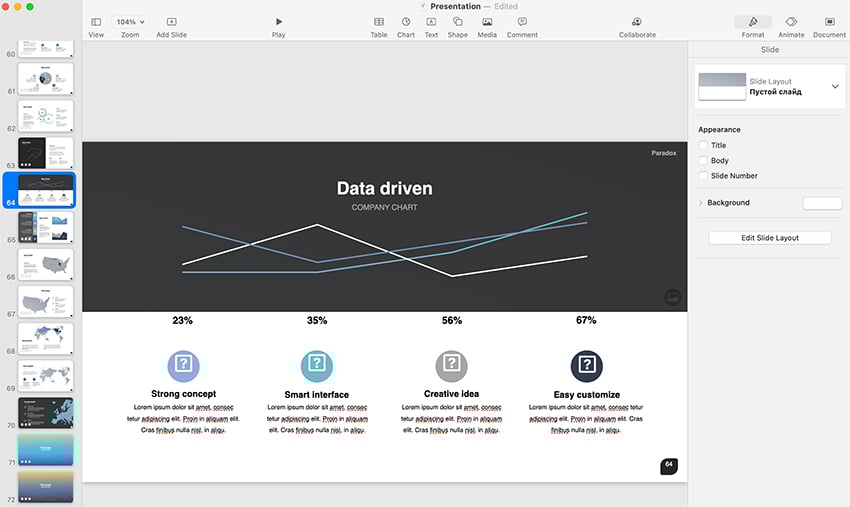The height and width of the screenshot is (507, 850).
Task: Open the Zoom 104% dropdown
Action: click(130, 21)
